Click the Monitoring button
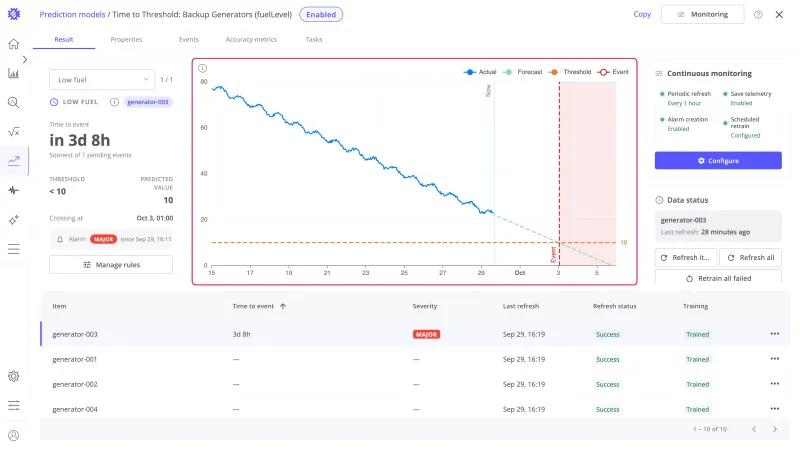 (703, 14)
